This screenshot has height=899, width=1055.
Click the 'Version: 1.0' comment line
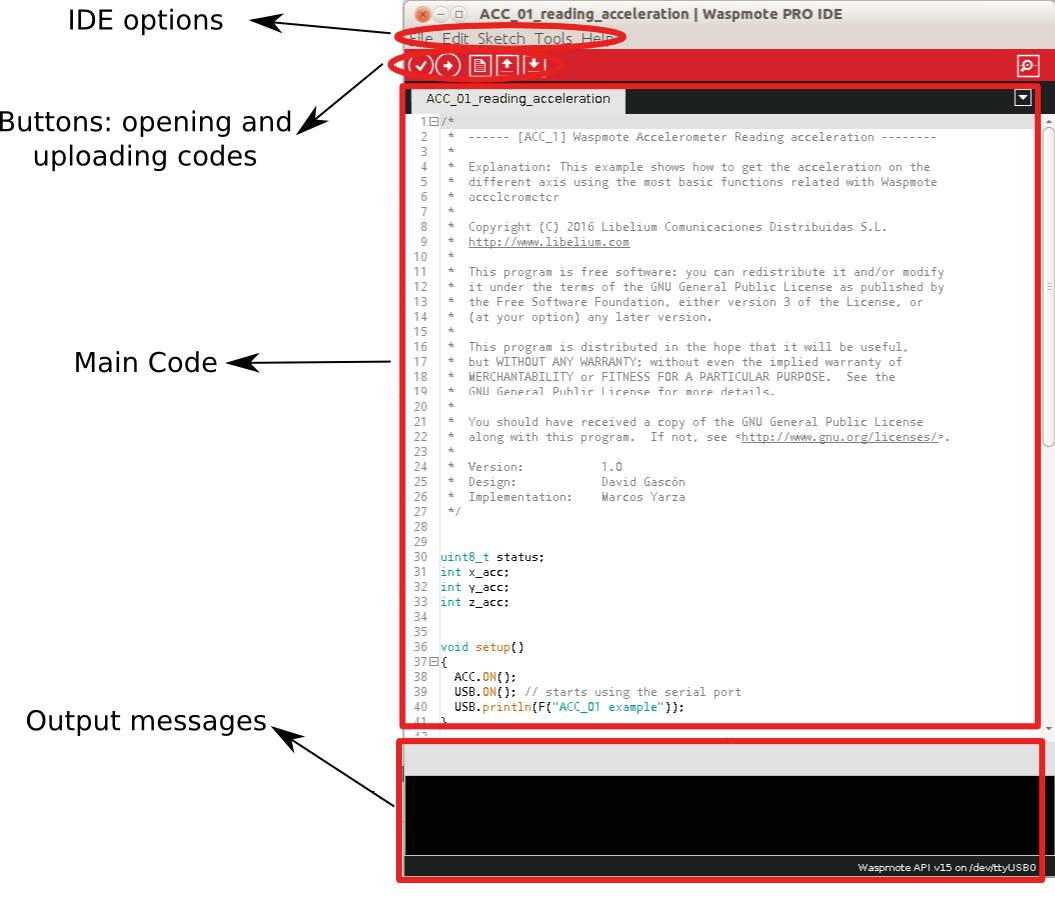pos(545,467)
